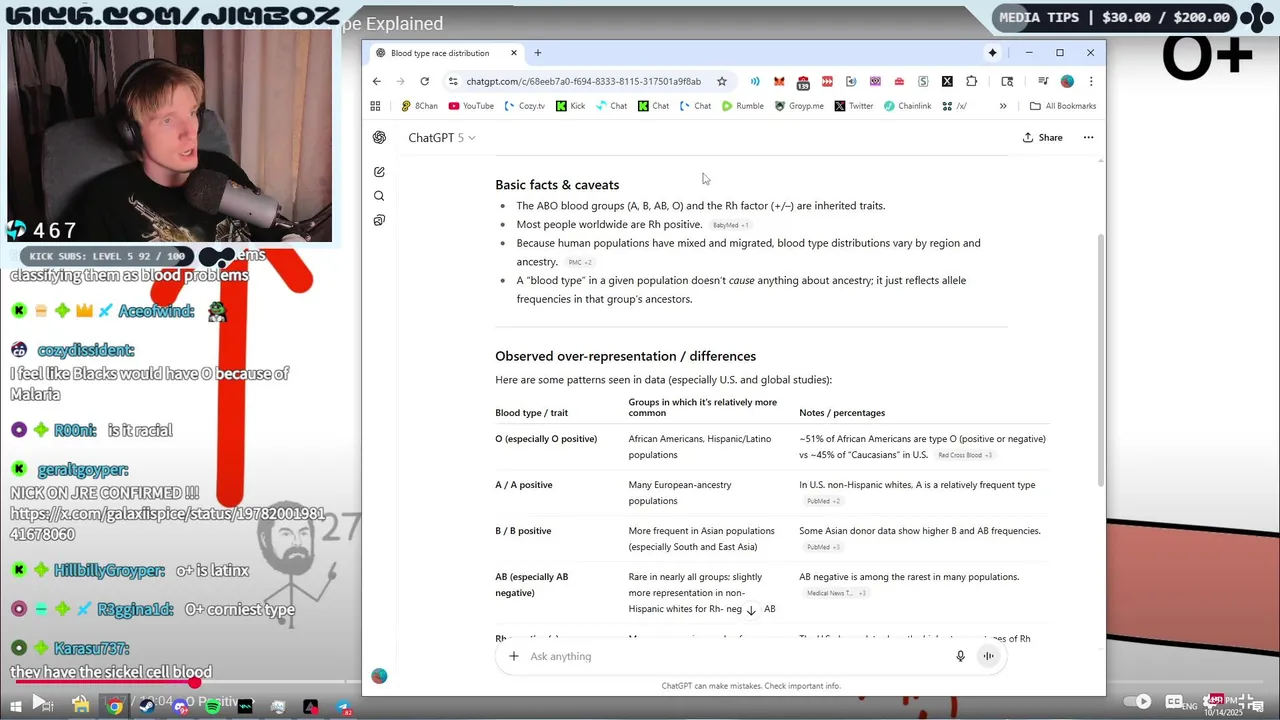Open the user avatar at the sidebar bottom
This screenshot has height=720, width=1280.
tap(379, 676)
